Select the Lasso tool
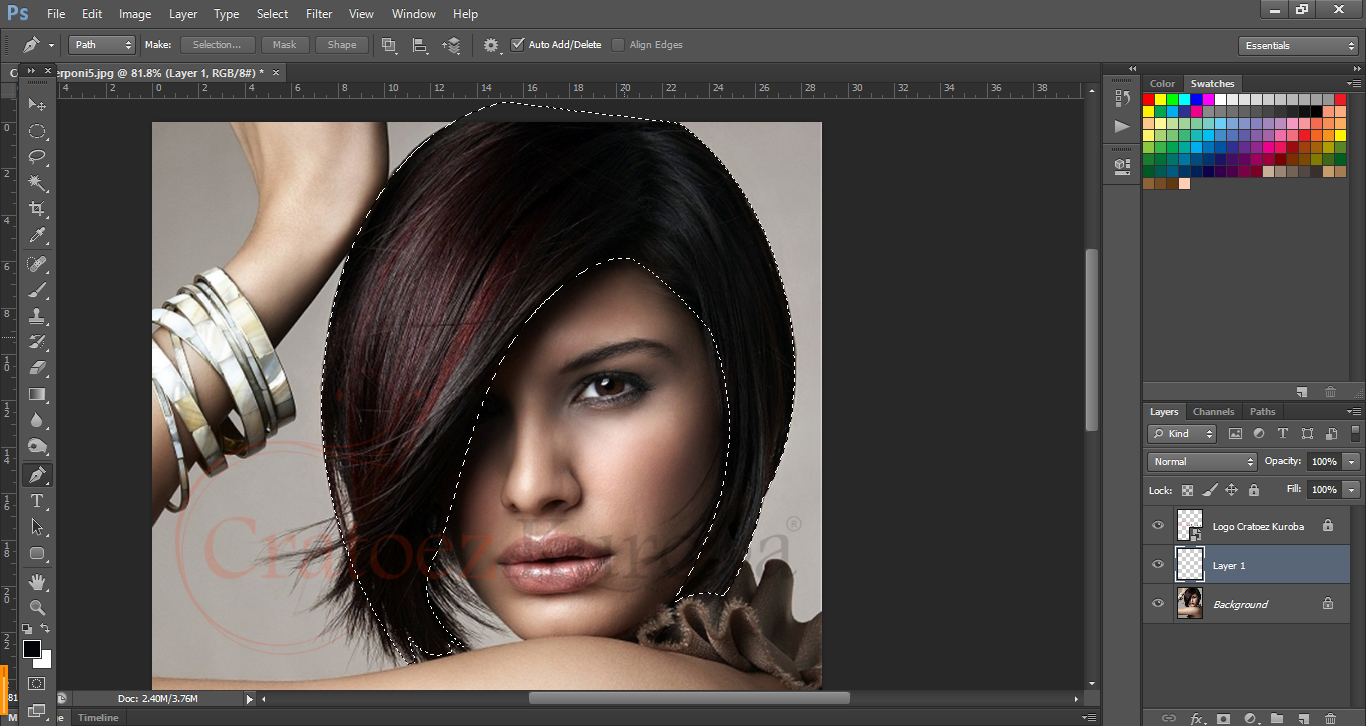Image resolution: width=1366 pixels, height=726 pixels. [38, 157]
